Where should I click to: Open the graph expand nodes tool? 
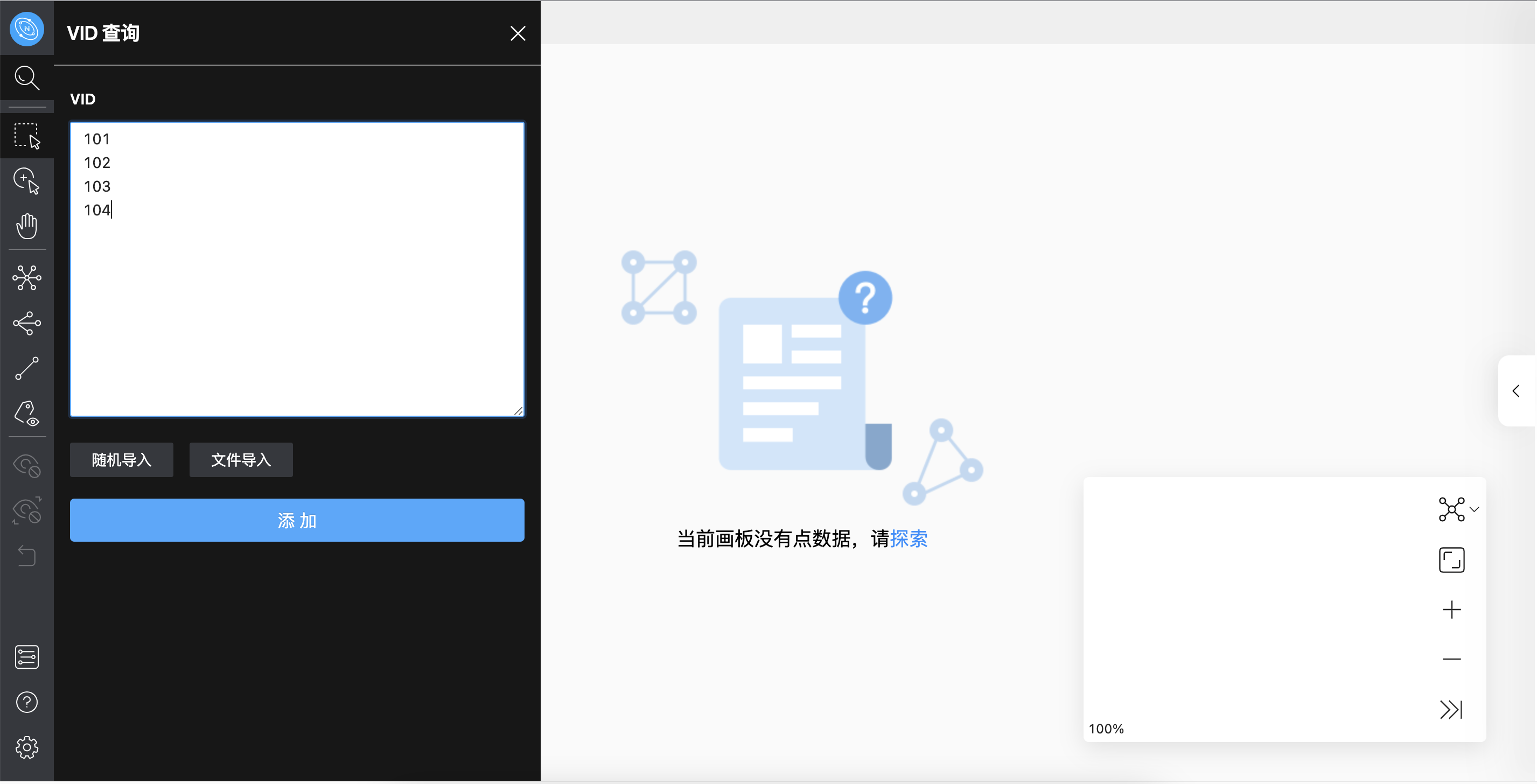(x=27, y=277)
